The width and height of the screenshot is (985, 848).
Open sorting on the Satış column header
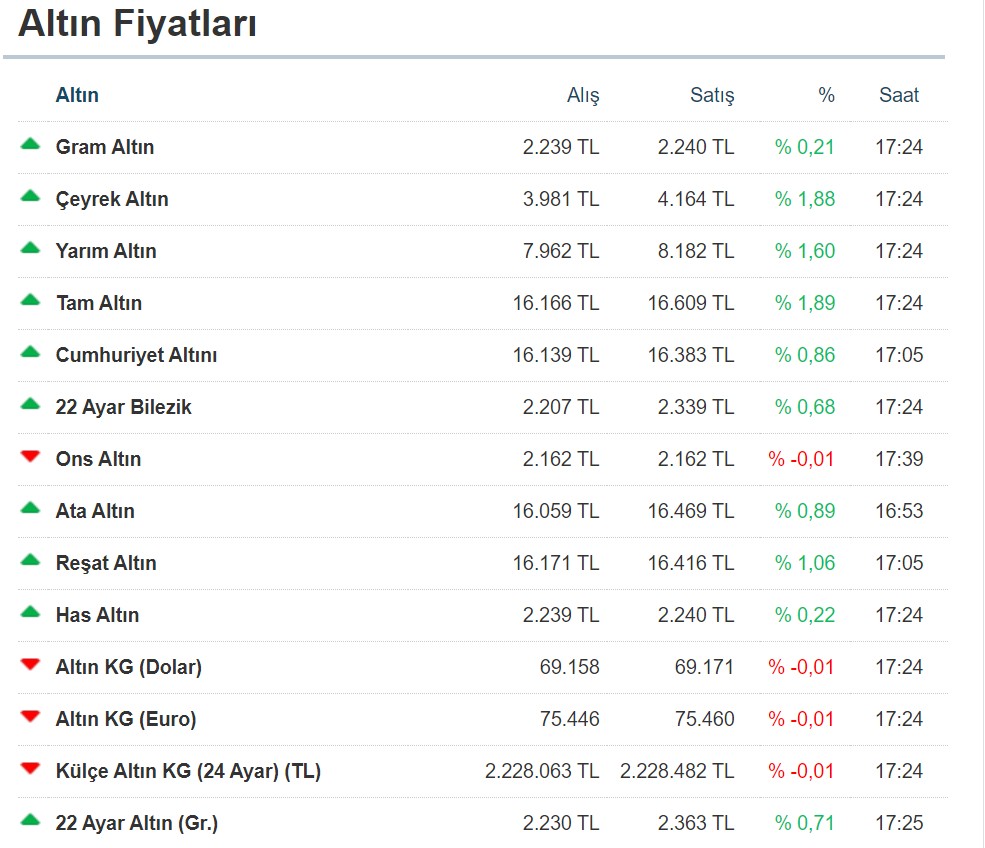(x=712, y=94)
